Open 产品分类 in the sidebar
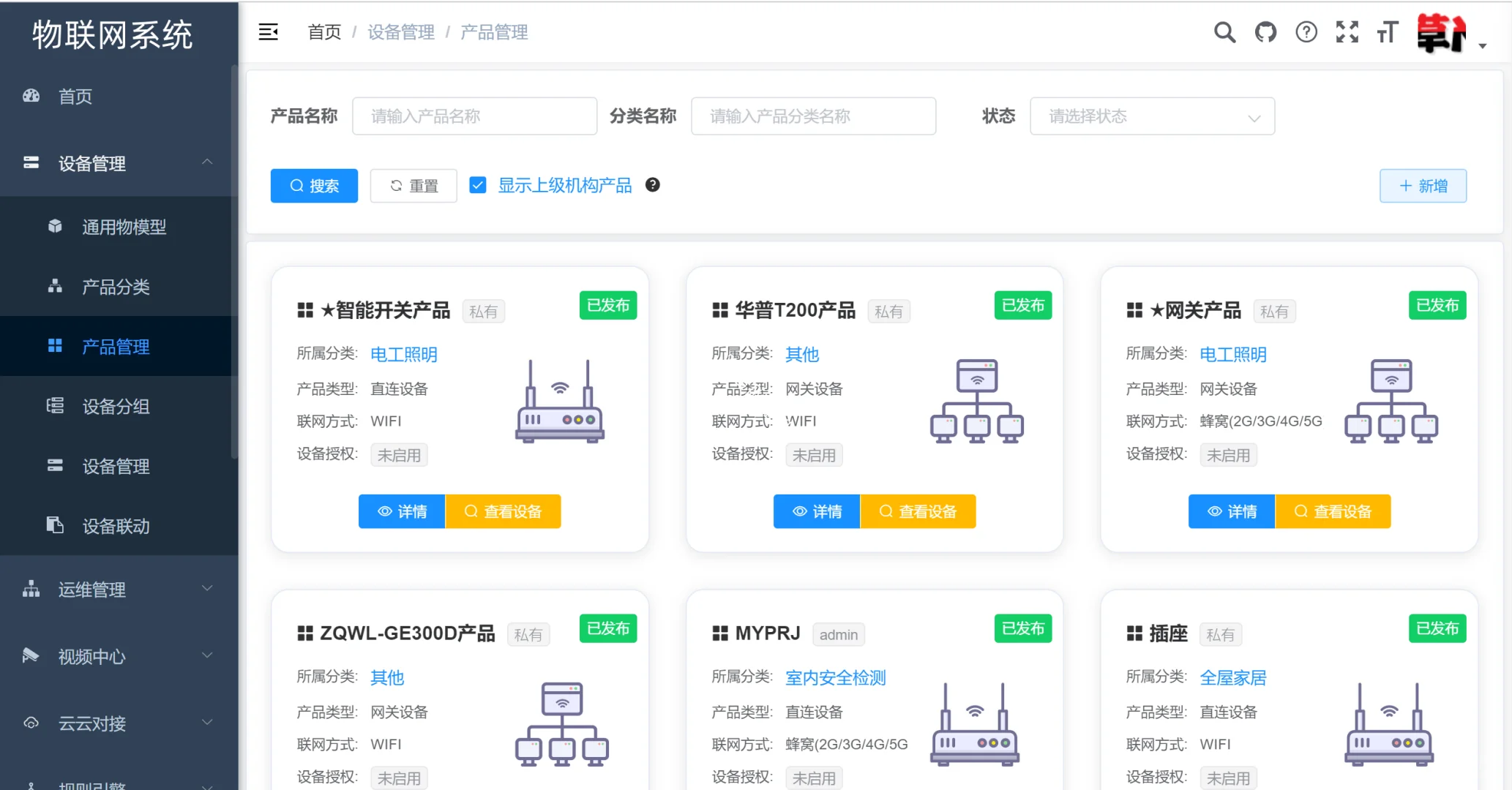 click(x=116, y=287)
